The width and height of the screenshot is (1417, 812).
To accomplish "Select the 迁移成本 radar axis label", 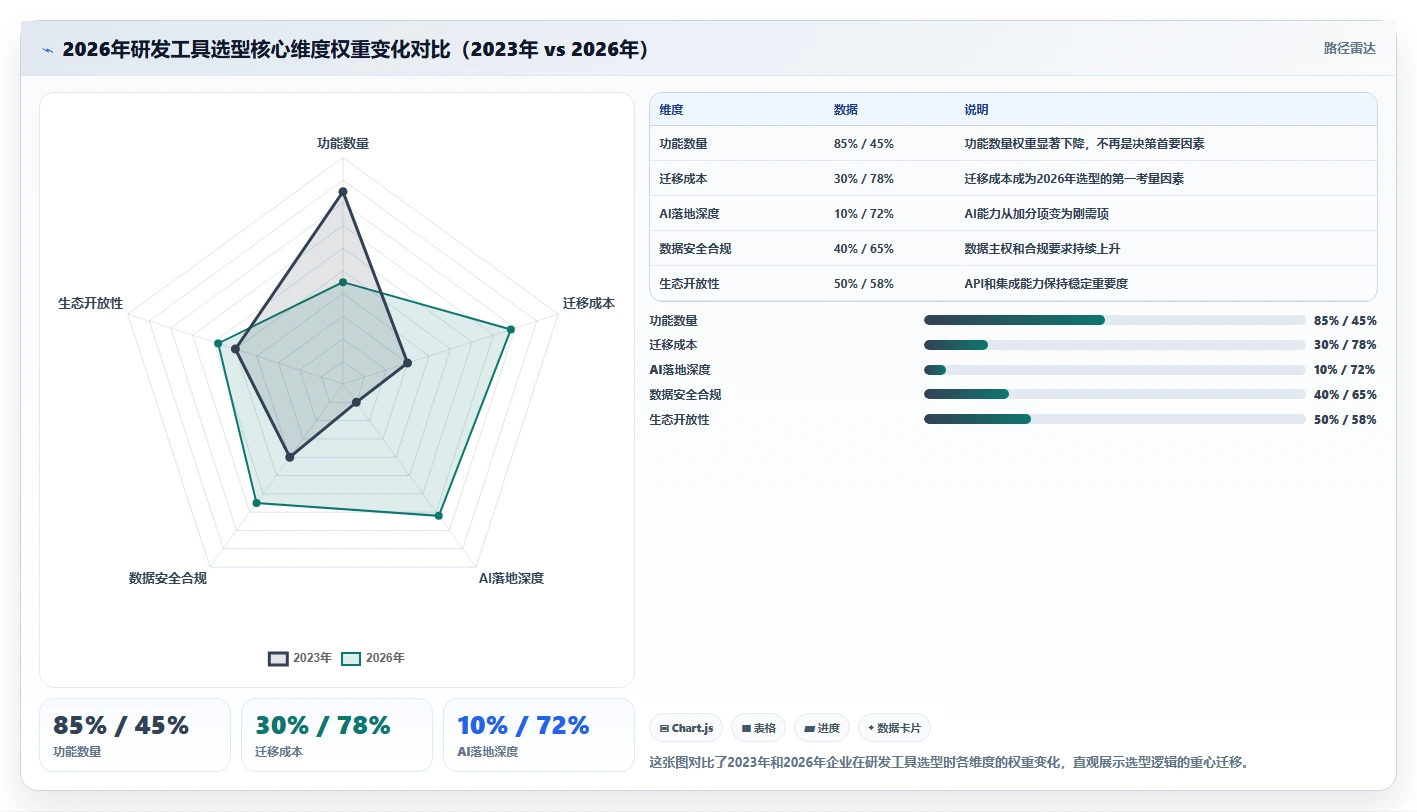I will click(x=589, y=303).
